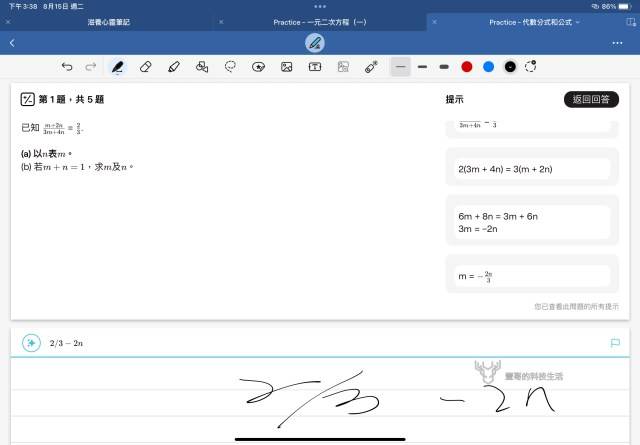The width and height of the screenshot is (640, 445).
Task: Tap the redo arrow in the toolbar
Action: tap(91, 67)
